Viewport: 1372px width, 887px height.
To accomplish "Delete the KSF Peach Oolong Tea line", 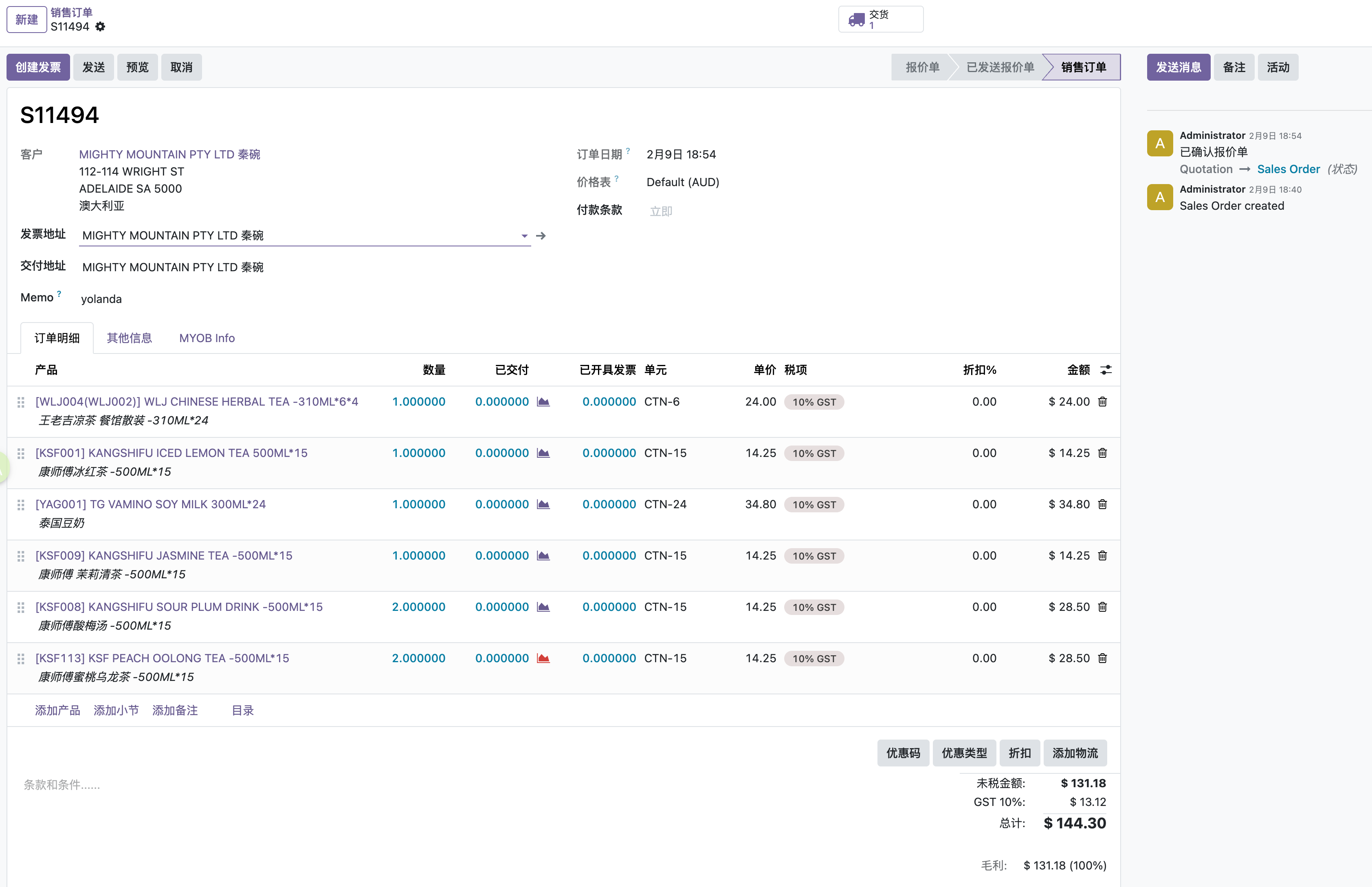I will 1102,658.
